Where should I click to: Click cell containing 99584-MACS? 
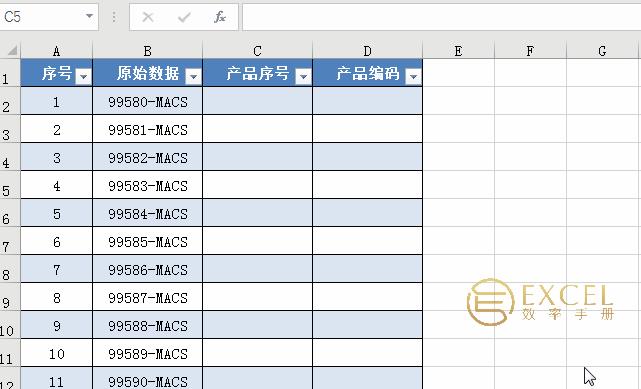click(148, 213)
